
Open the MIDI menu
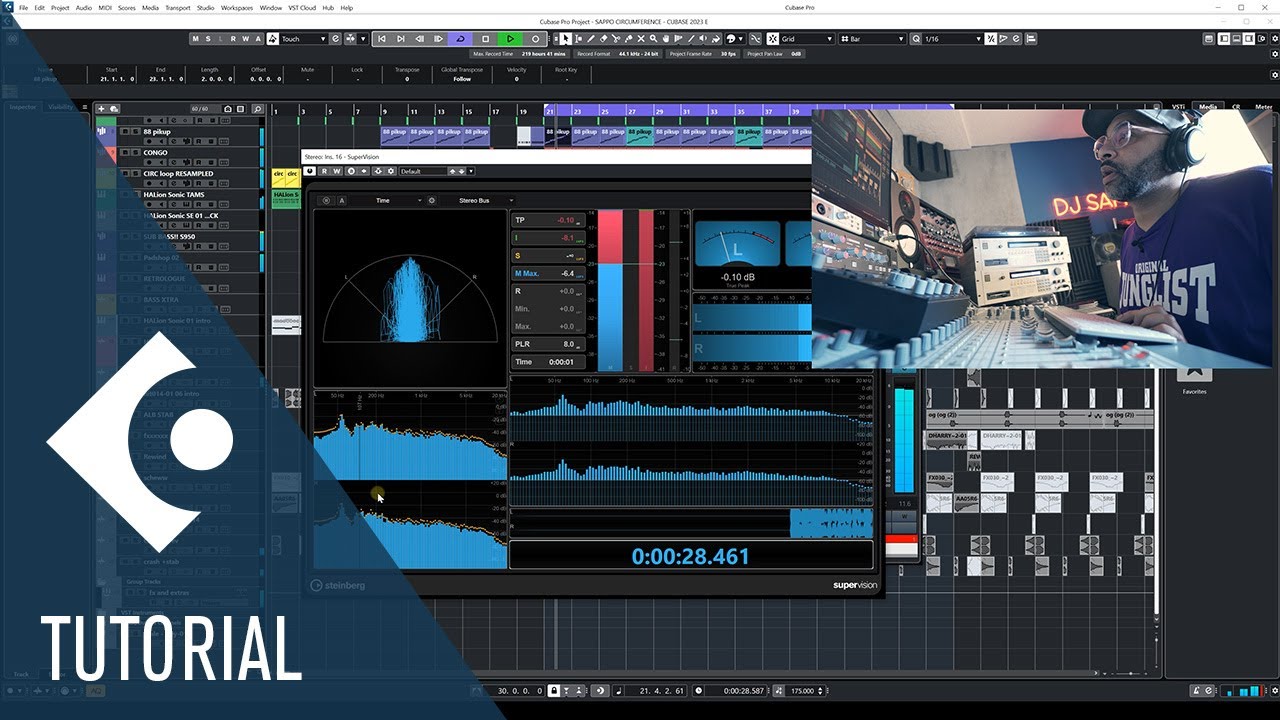(105, 7)
